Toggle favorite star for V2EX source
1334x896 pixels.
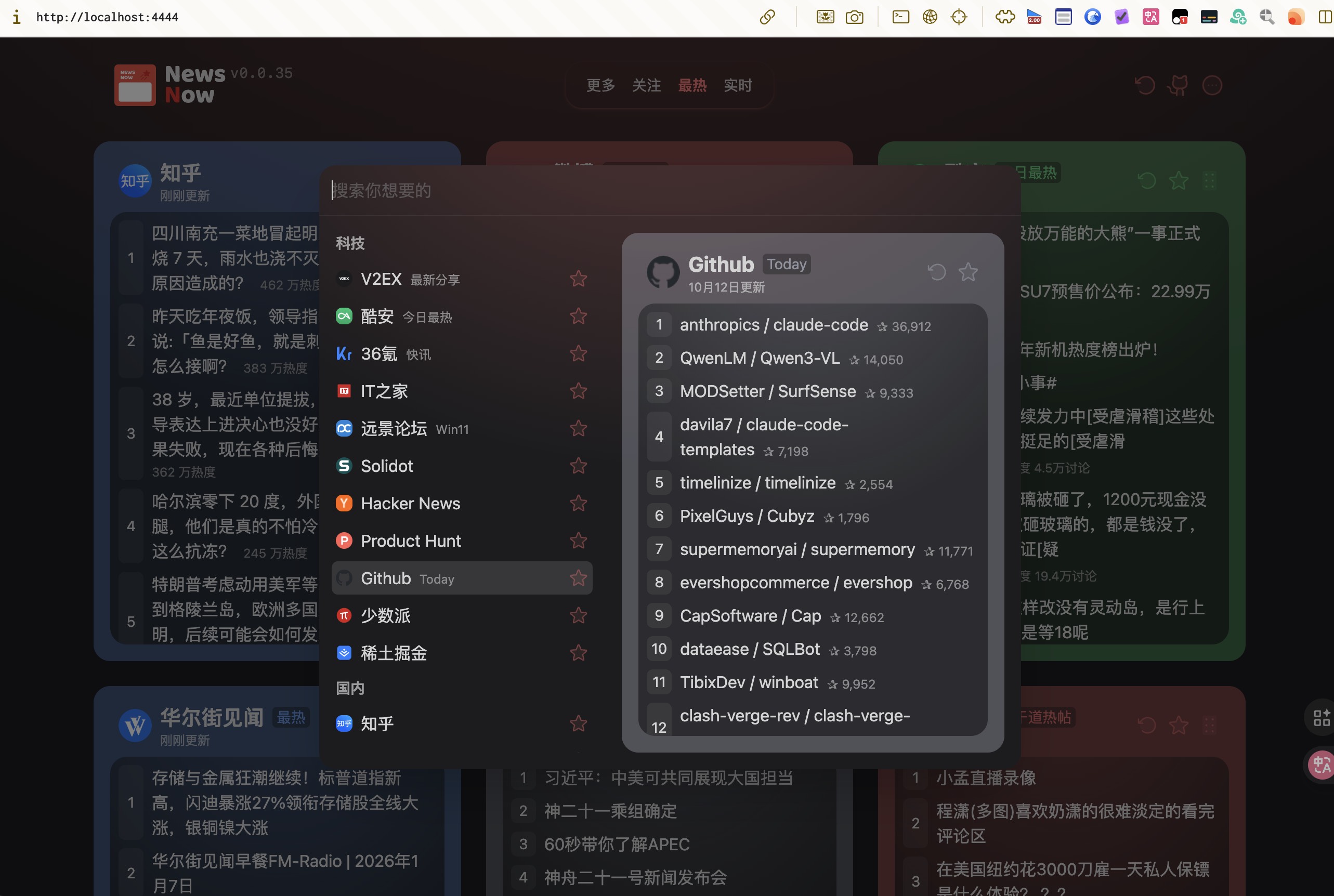click(x=578, y=279)
